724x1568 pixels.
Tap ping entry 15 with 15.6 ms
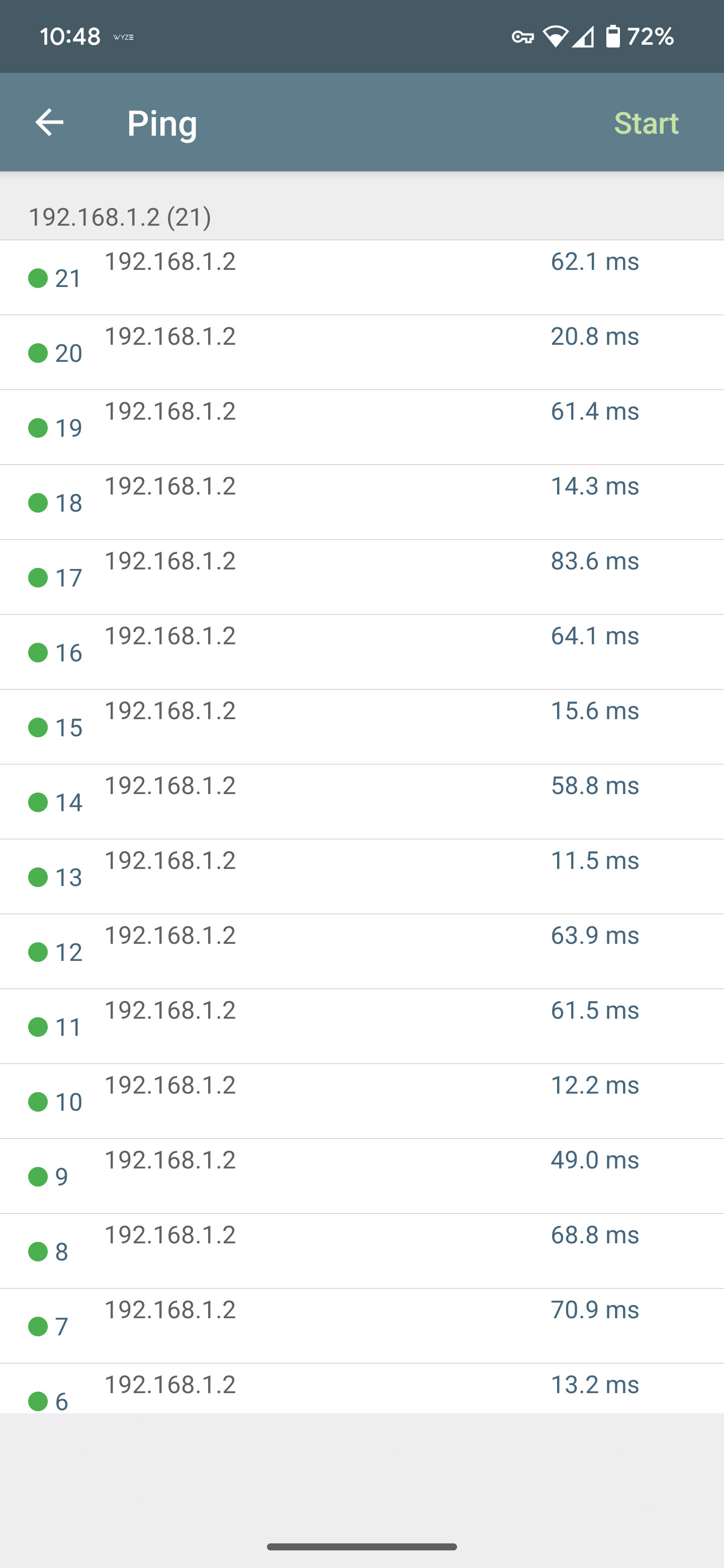point(361,727)
